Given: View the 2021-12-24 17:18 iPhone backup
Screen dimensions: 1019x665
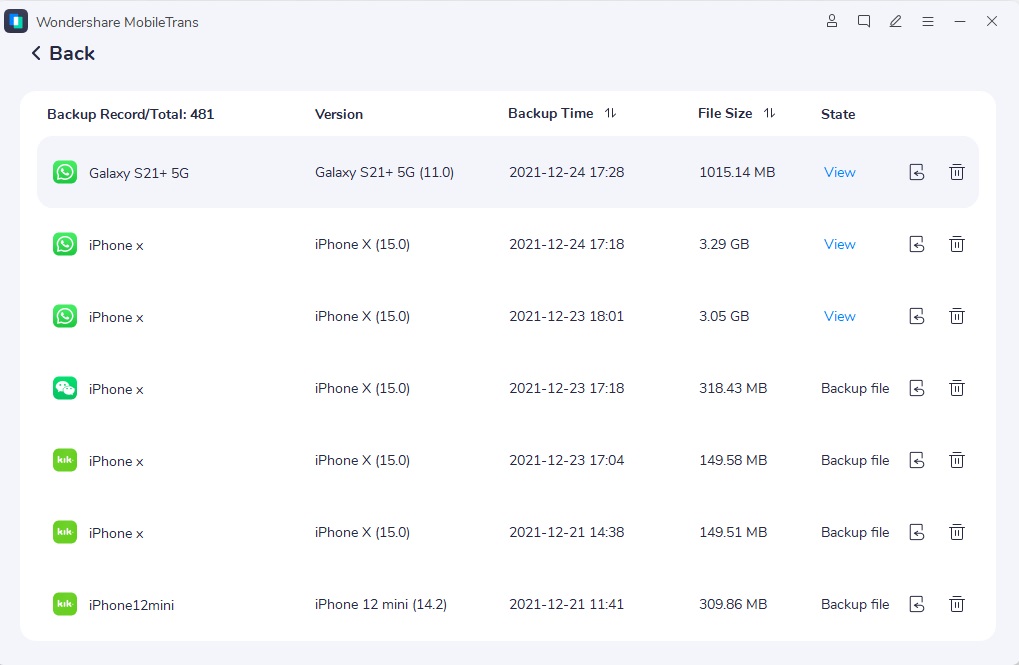Looking at the screenshot, I should [840, 244].
